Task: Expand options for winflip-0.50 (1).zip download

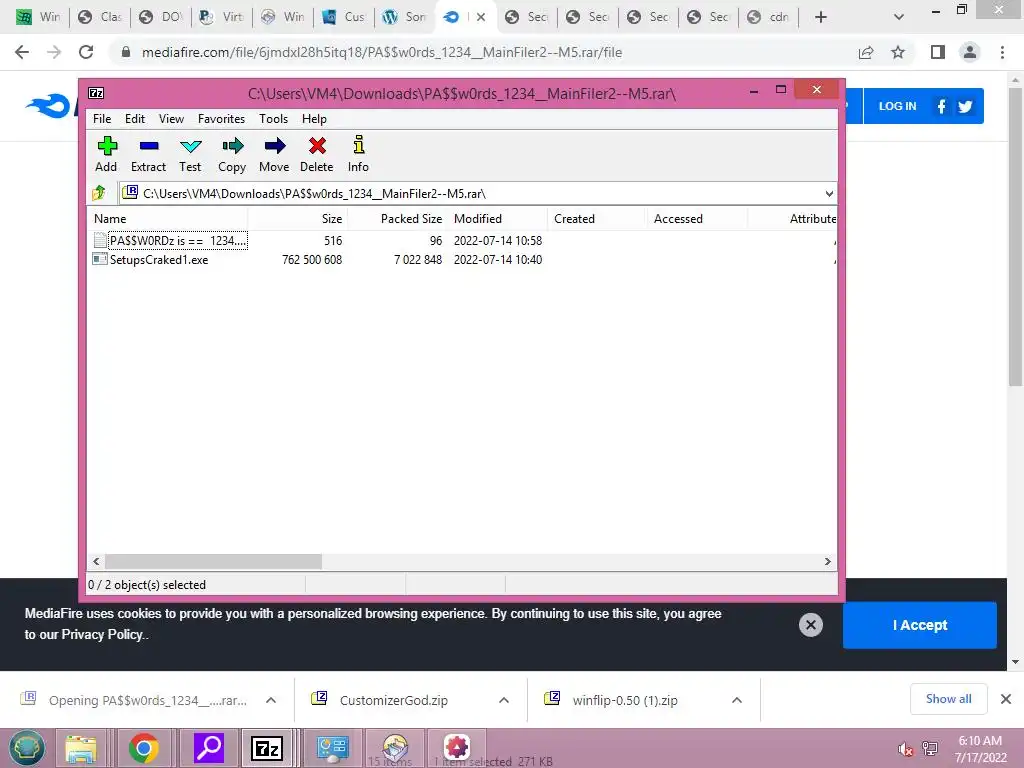Action: (x=737, y=700)
